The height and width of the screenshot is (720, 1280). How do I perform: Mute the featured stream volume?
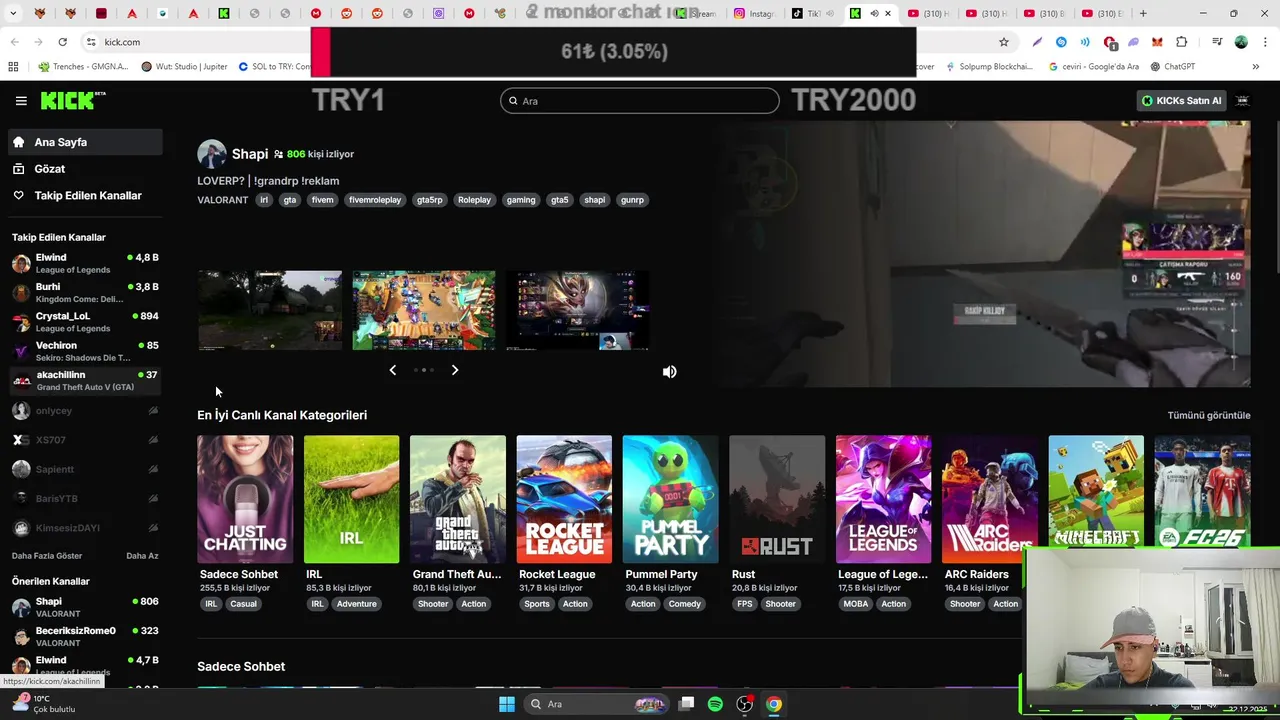pyautogui.click(x=670, y=372)
